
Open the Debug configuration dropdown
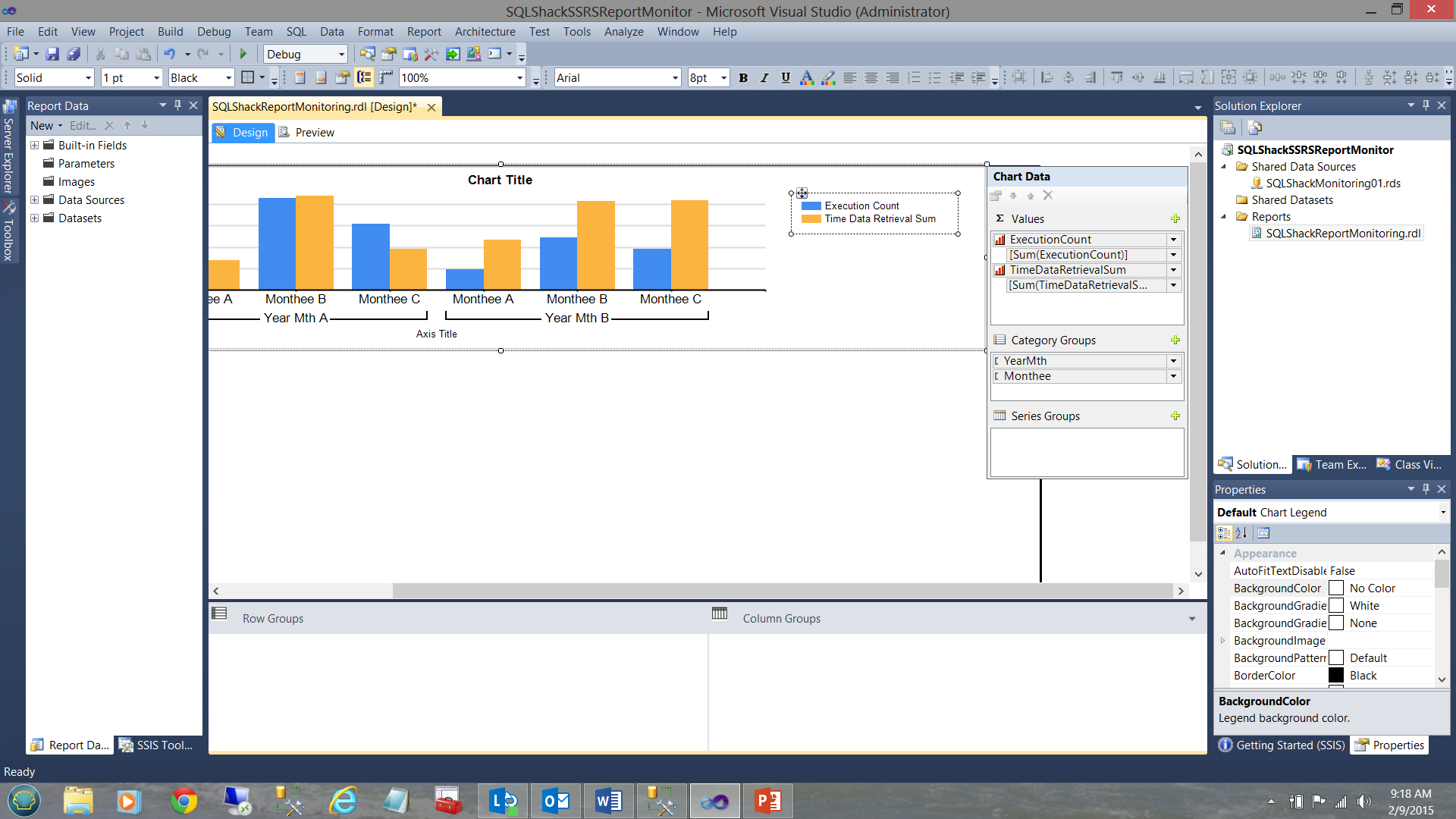point(341,54)
